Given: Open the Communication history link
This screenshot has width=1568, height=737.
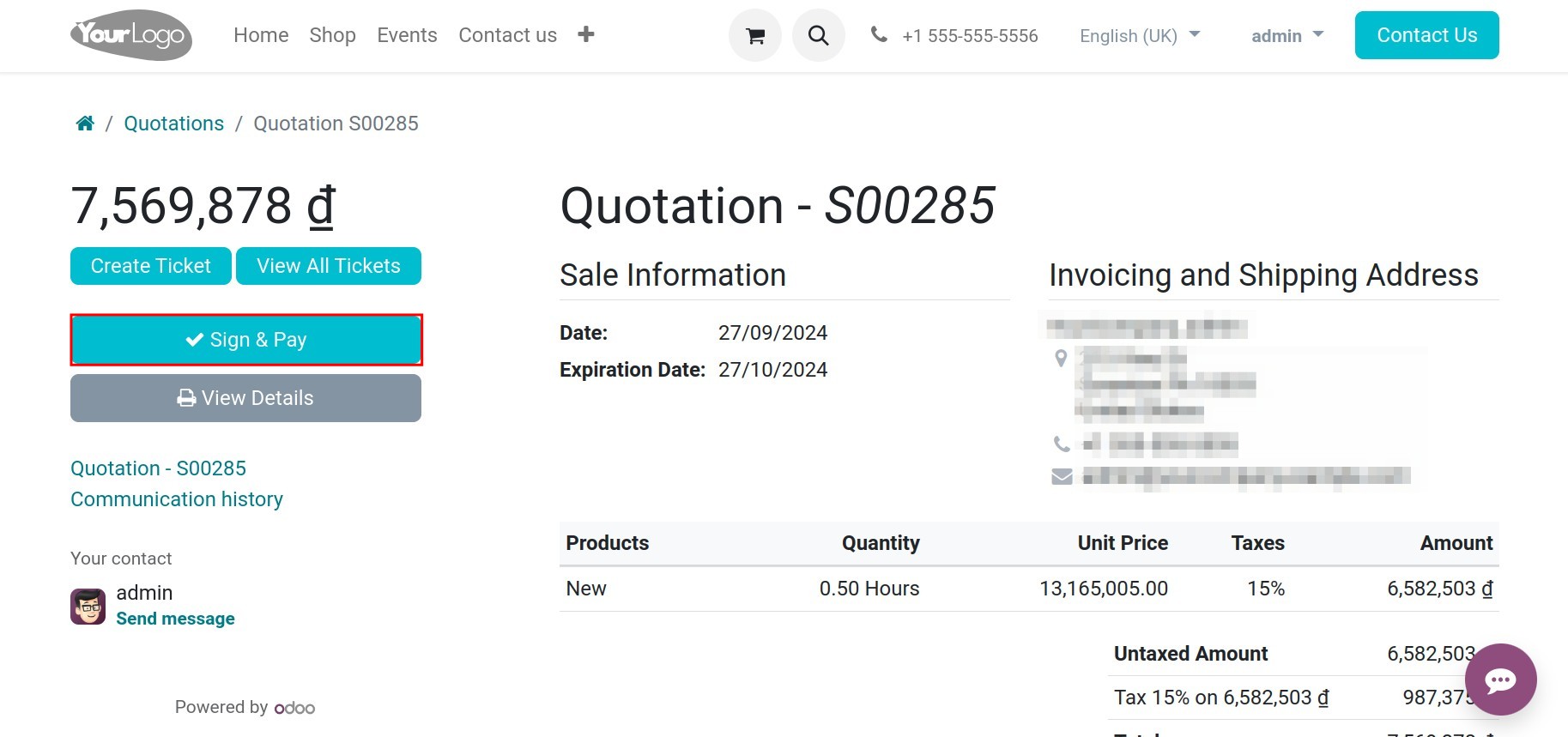Looking at the screenshot, I should 177,499.
